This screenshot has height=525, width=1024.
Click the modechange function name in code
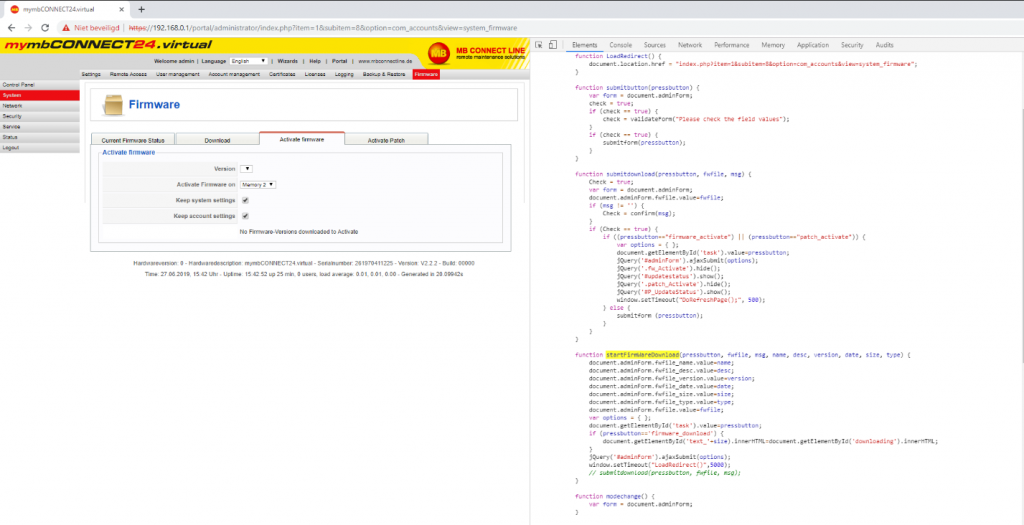click(x=624, y=496)
